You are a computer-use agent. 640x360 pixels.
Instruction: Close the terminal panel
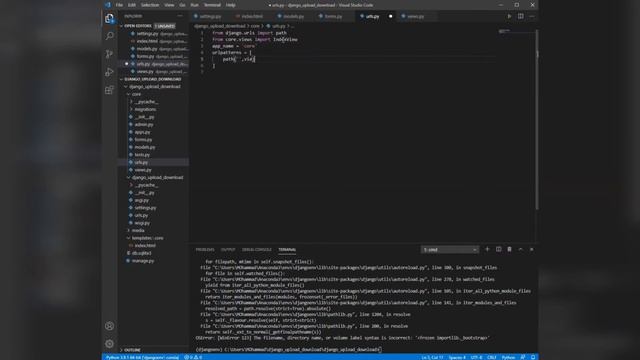point(531,249)
